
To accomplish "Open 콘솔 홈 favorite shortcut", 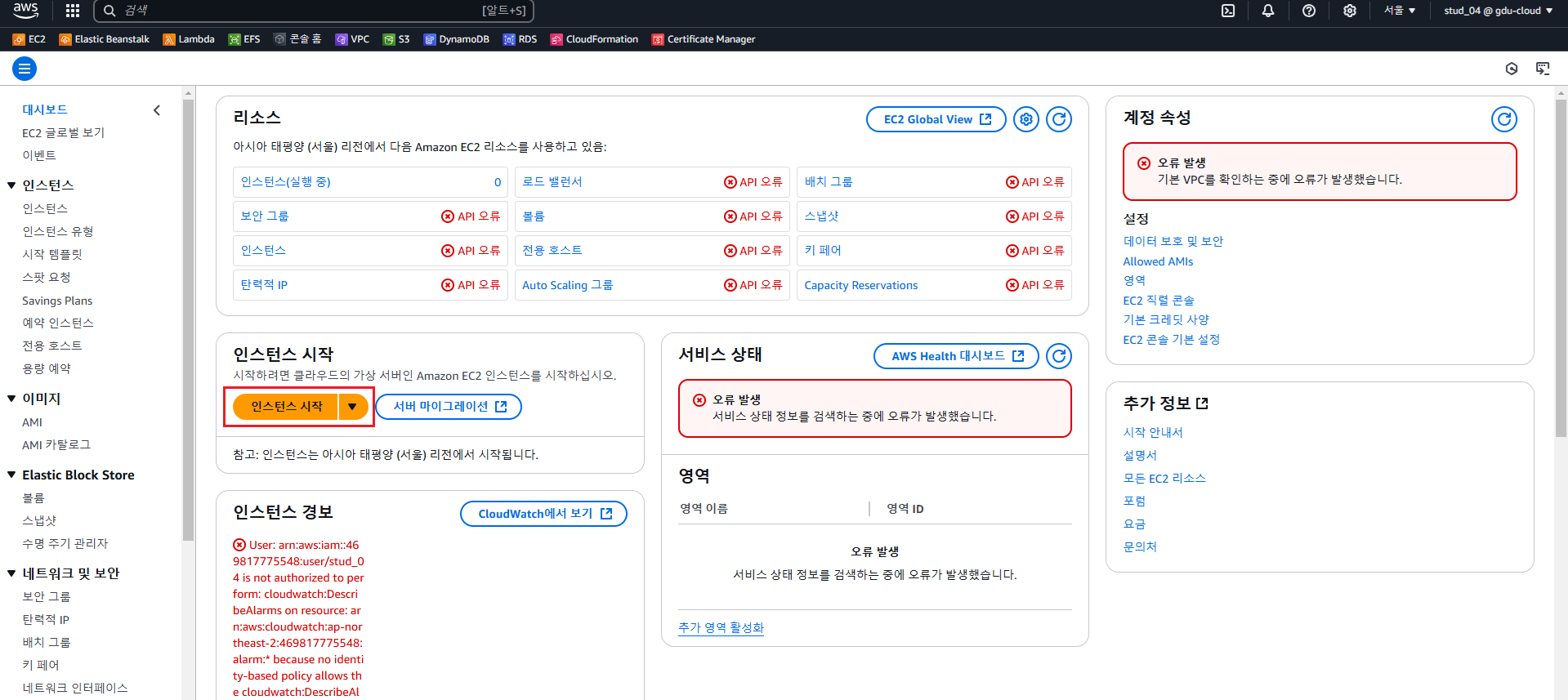I will tap(297, 39).
